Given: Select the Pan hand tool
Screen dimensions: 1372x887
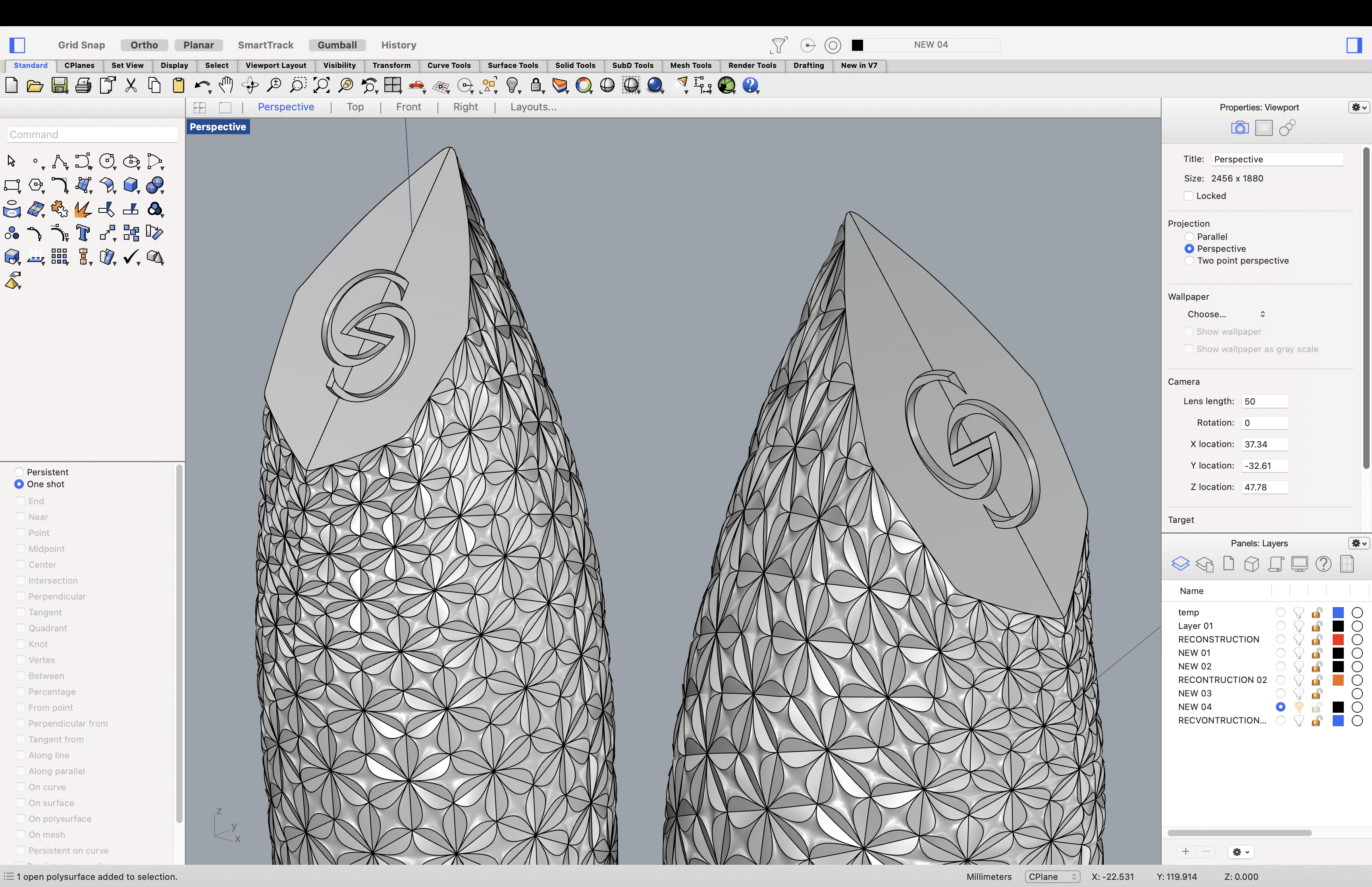Looking at the screenshot, I should point(226,85).
